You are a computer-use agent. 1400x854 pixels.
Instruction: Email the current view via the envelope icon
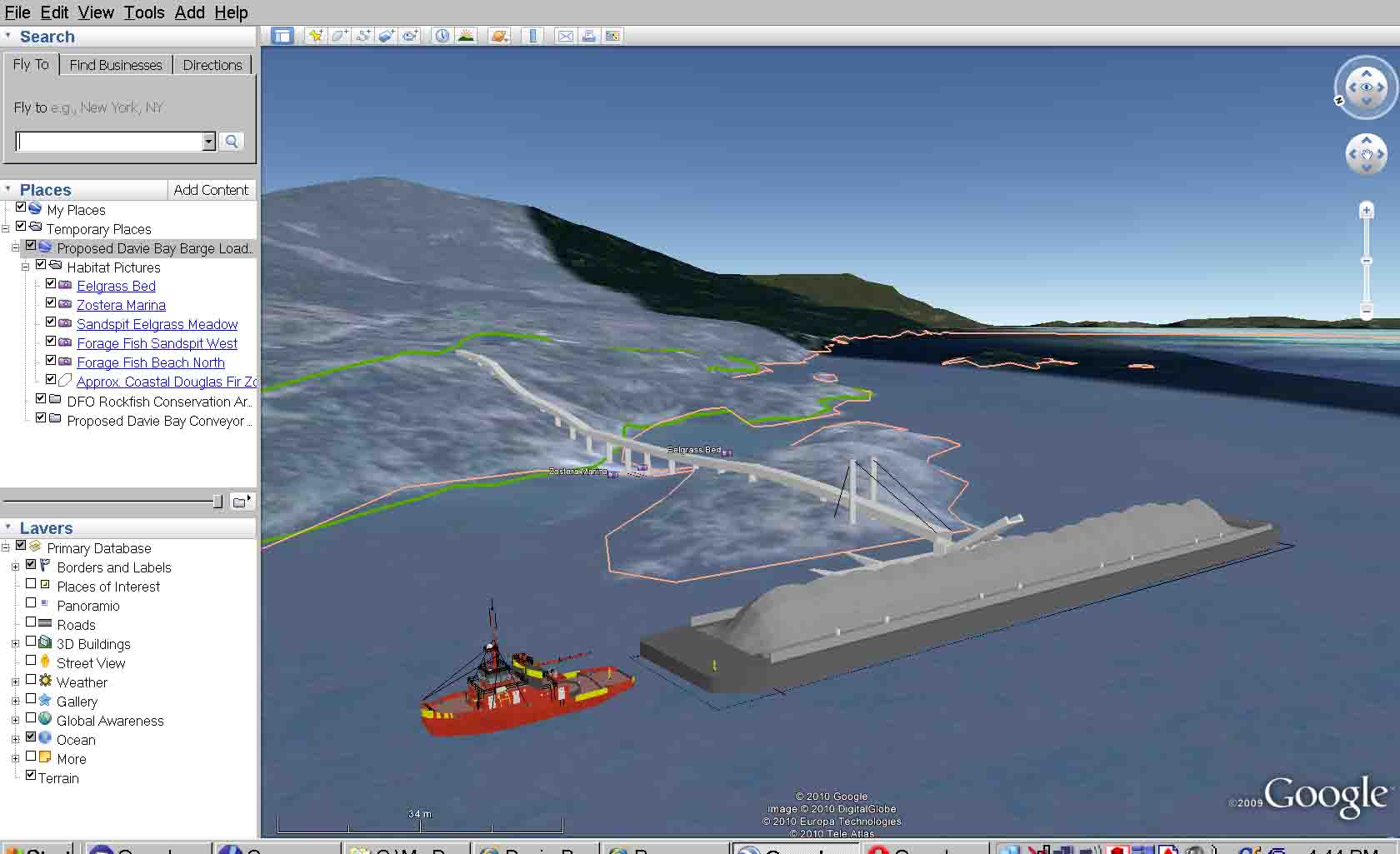565,36
